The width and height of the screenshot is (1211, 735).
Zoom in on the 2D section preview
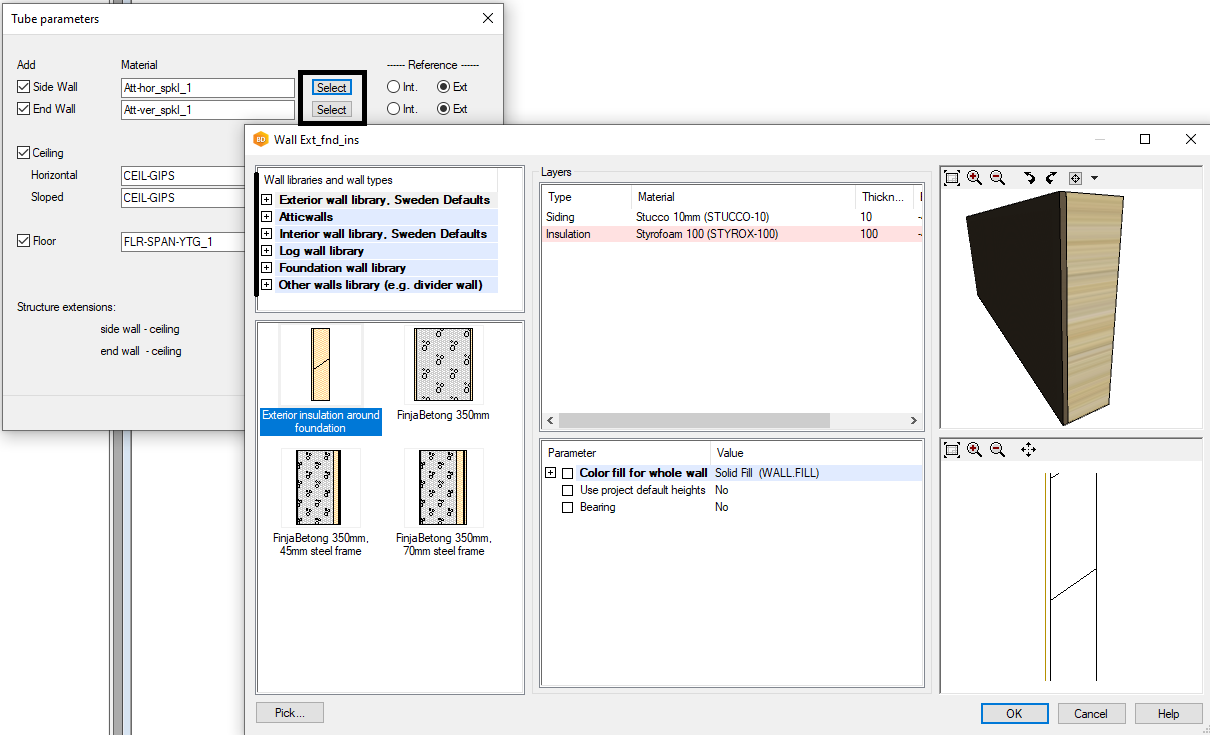click(x=975, y=450)
